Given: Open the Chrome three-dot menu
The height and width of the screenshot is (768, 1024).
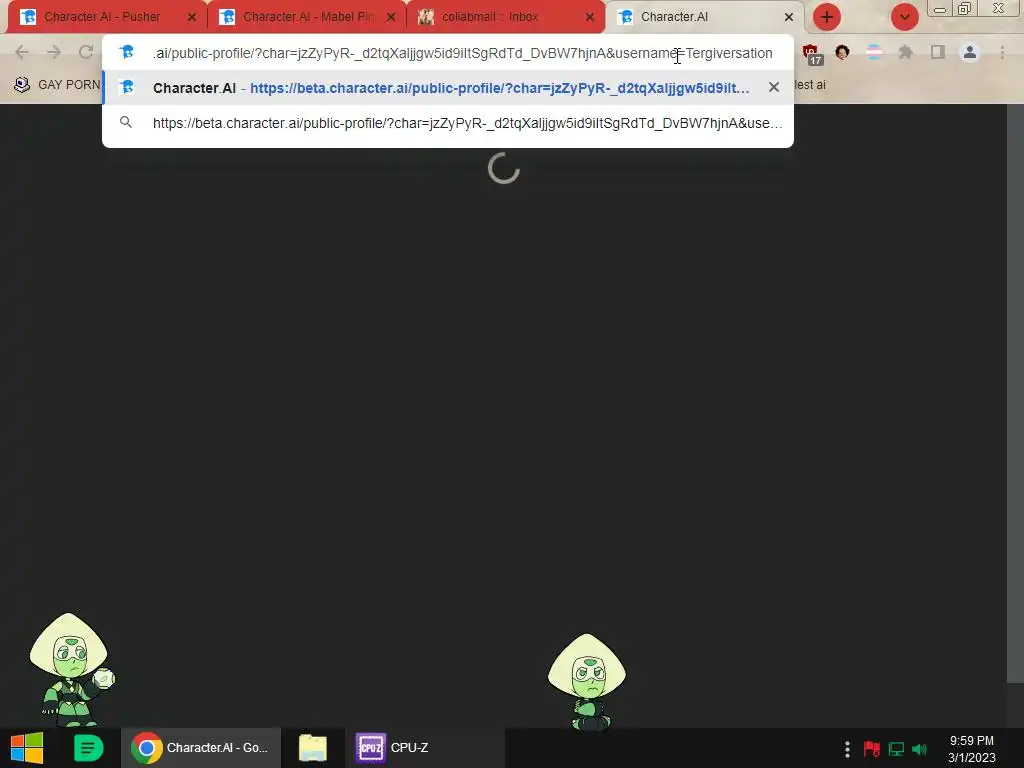Looking at the screenshot, I should click(x=1002, y=52).
